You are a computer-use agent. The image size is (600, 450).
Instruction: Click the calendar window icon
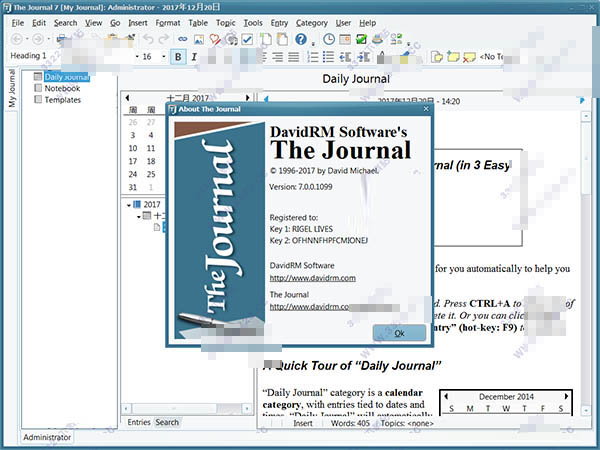click(x=345, y=39)
